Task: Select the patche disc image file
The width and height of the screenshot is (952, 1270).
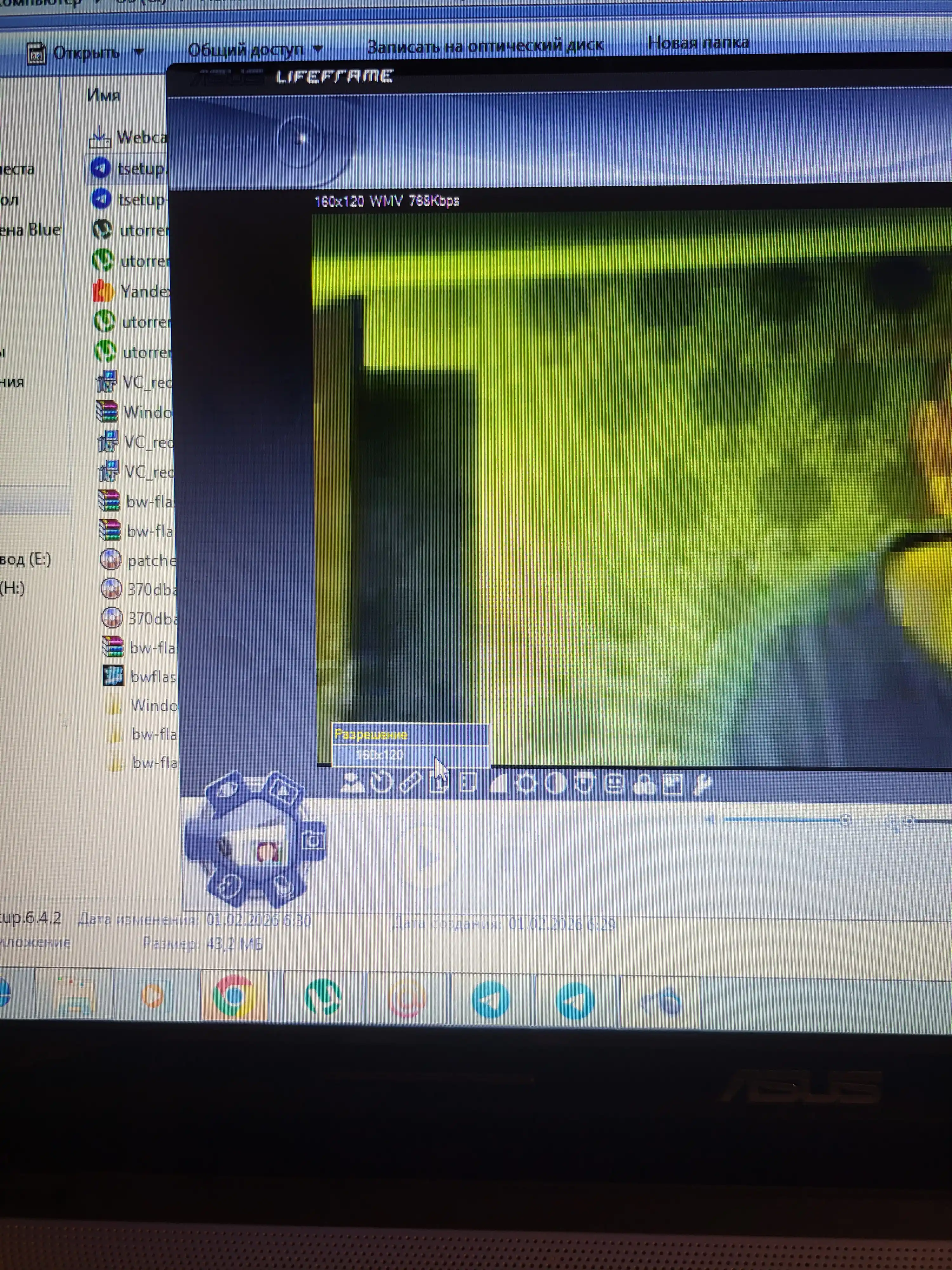Action: tap(138, 560)
